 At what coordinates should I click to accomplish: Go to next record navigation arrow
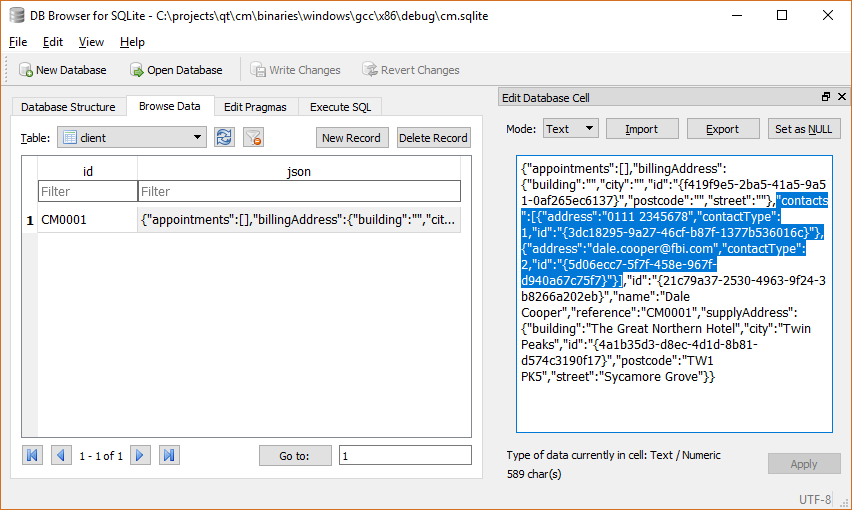pos(140,456)
